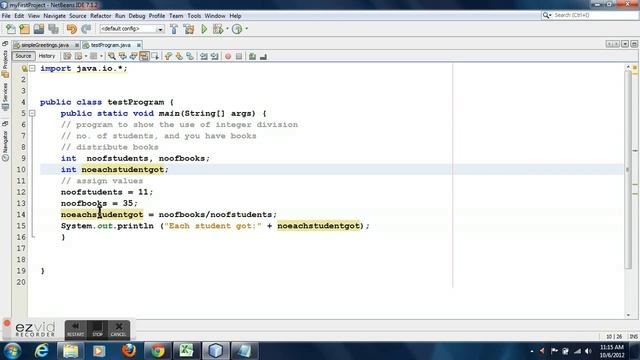Click Previous Bookmark icon
Screen dimensions: 640x360
point(168,56)
